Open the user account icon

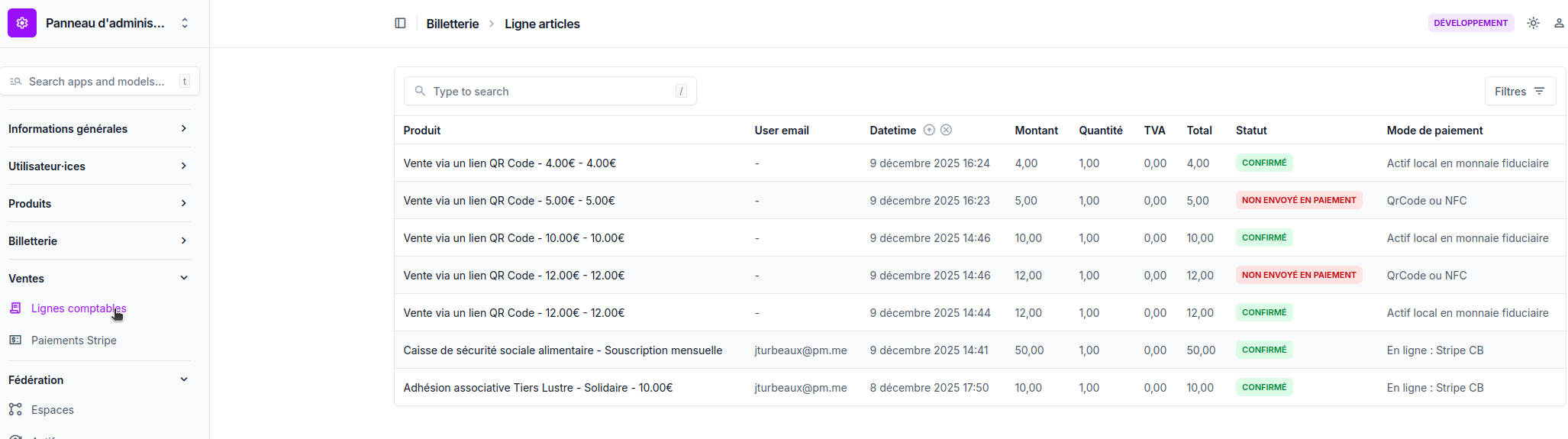tap(1559, 24)
